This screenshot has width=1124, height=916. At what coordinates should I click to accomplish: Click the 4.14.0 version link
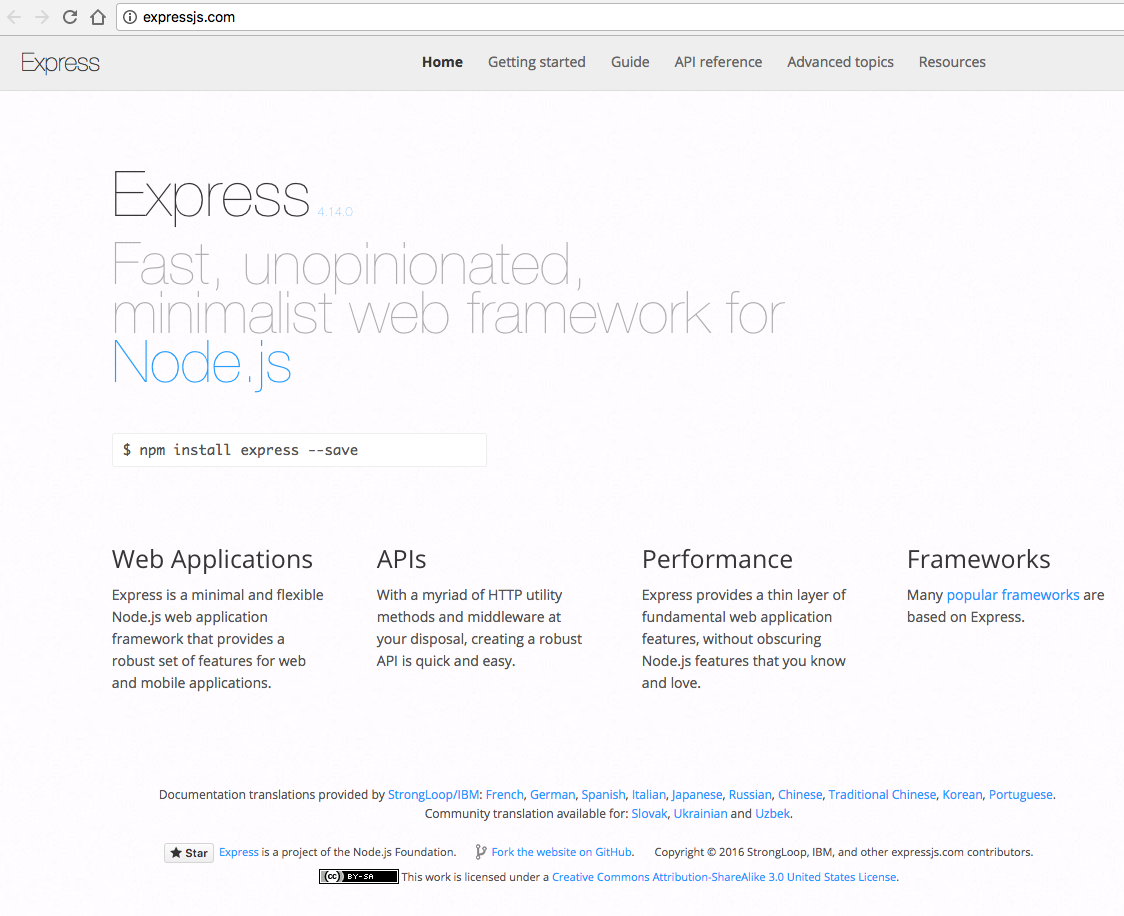[335, 211]
